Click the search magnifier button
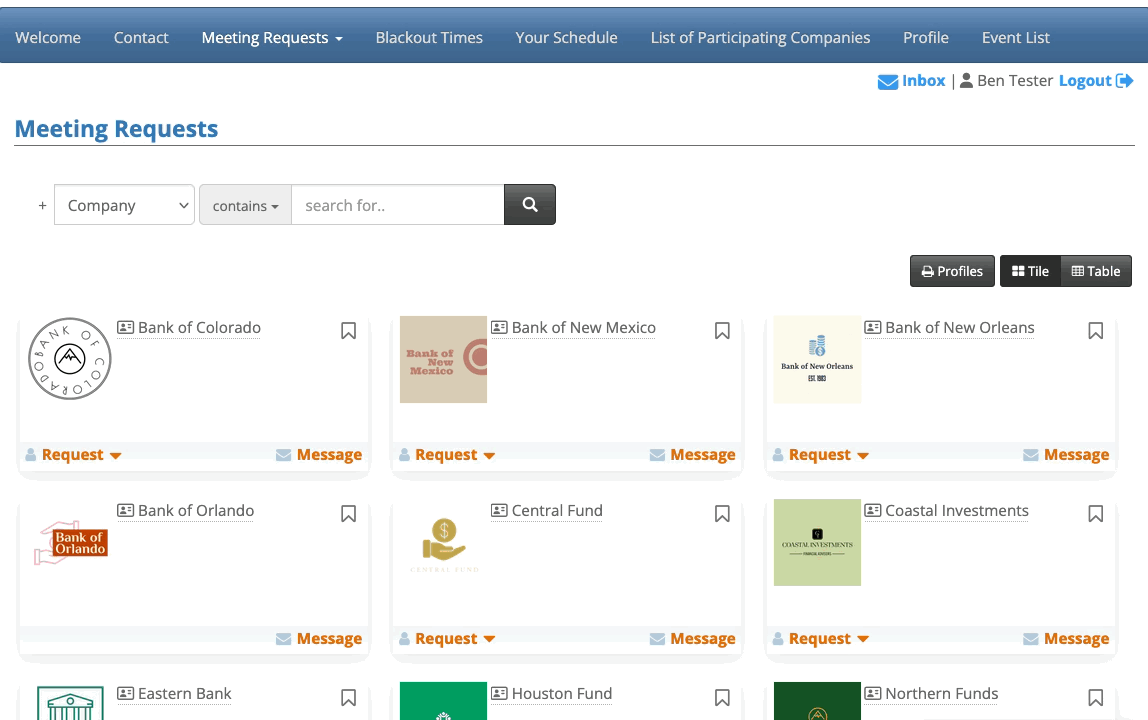This screenshot has height=720, width=1148. tap(530, 205)
